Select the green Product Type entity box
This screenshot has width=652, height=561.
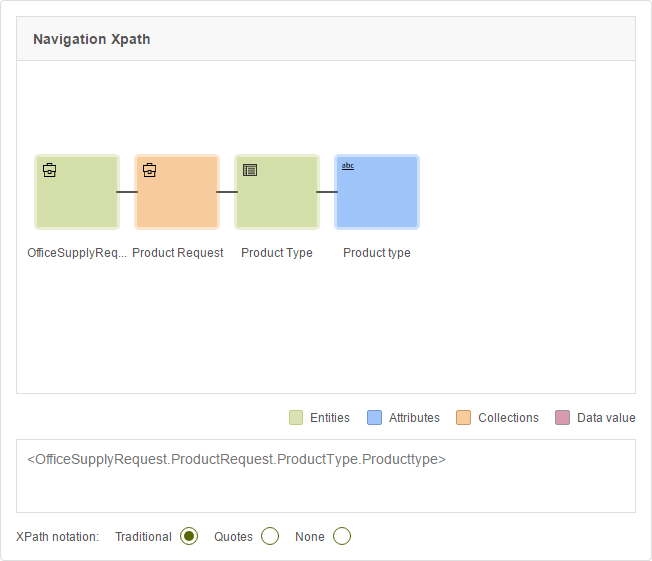(277, 192)
